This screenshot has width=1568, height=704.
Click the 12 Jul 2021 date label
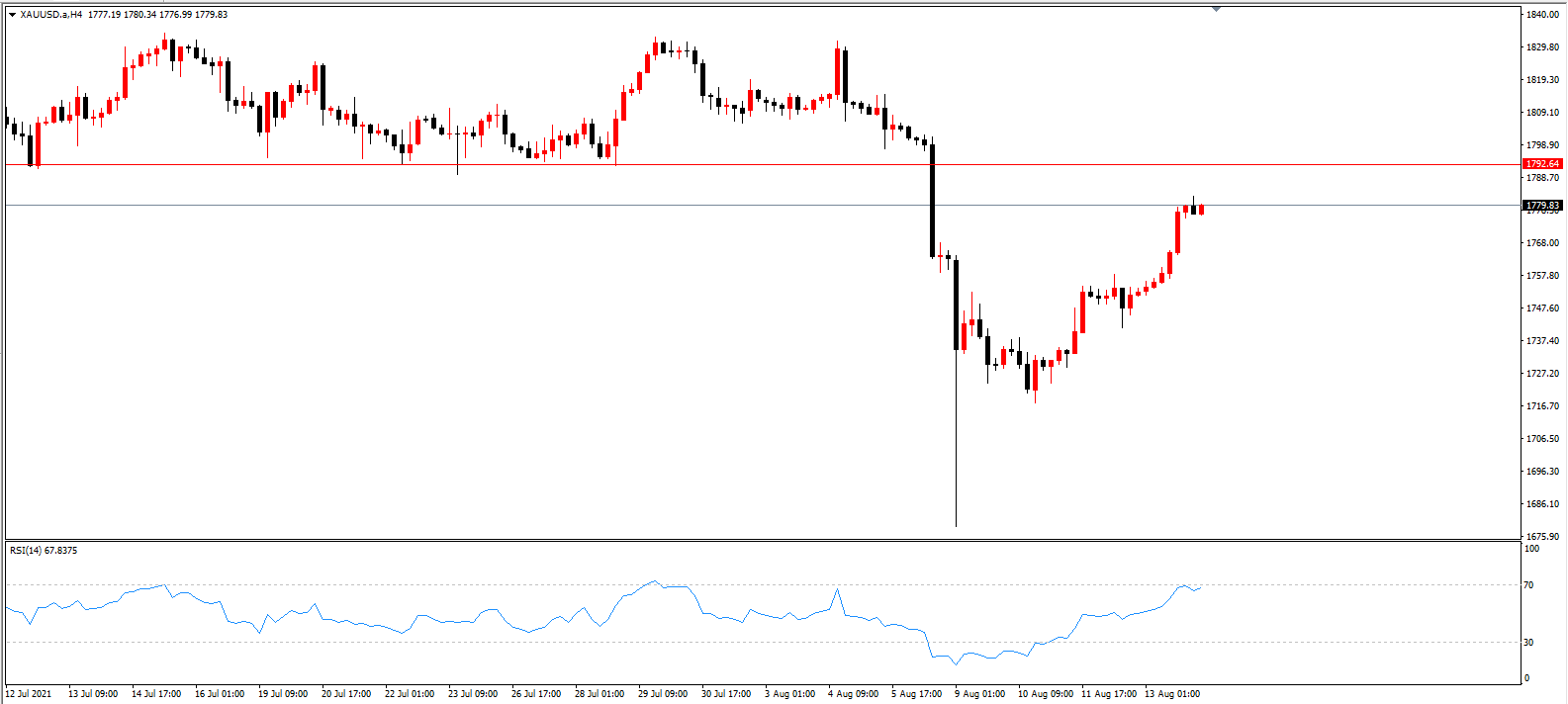[29, 694]
